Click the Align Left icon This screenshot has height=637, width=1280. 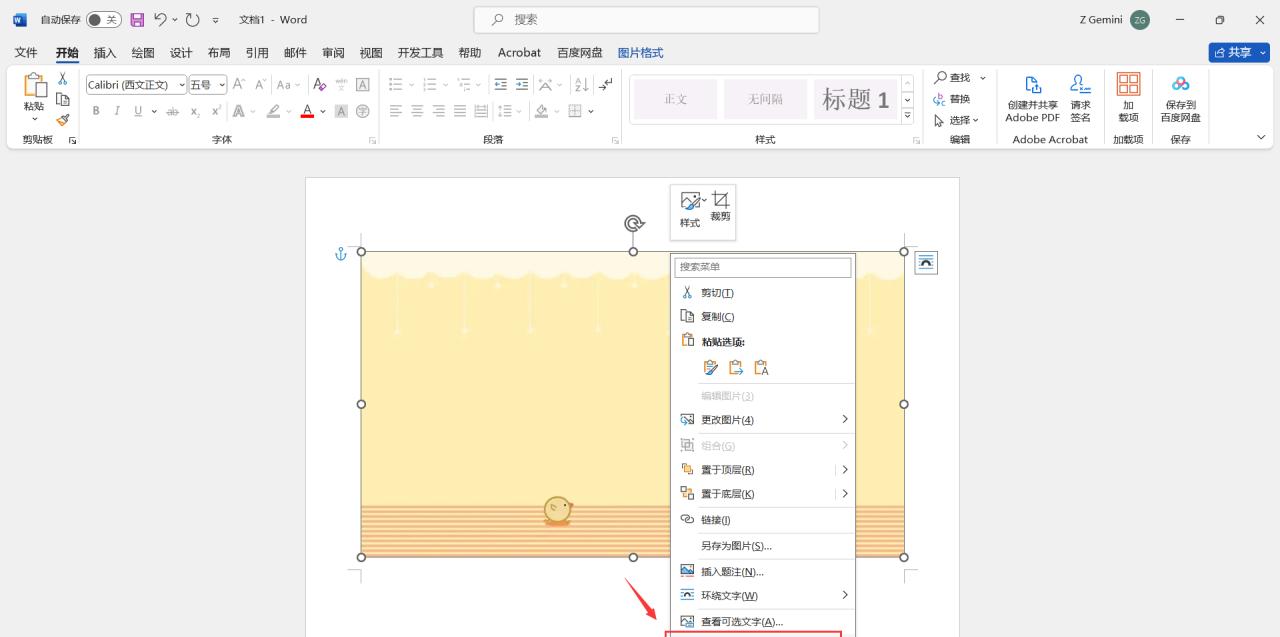pyautogui.click(x=396, y=111)
